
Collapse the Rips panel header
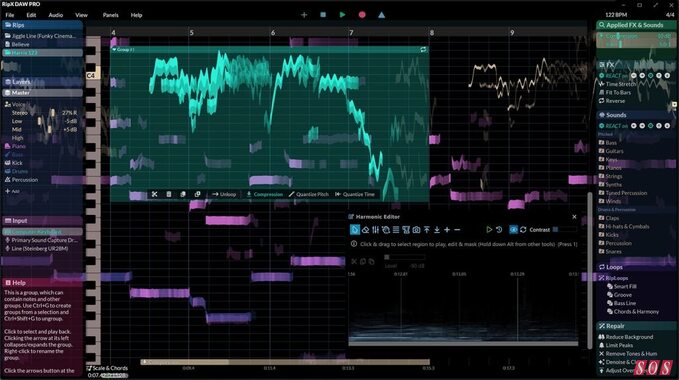[42, 25]
